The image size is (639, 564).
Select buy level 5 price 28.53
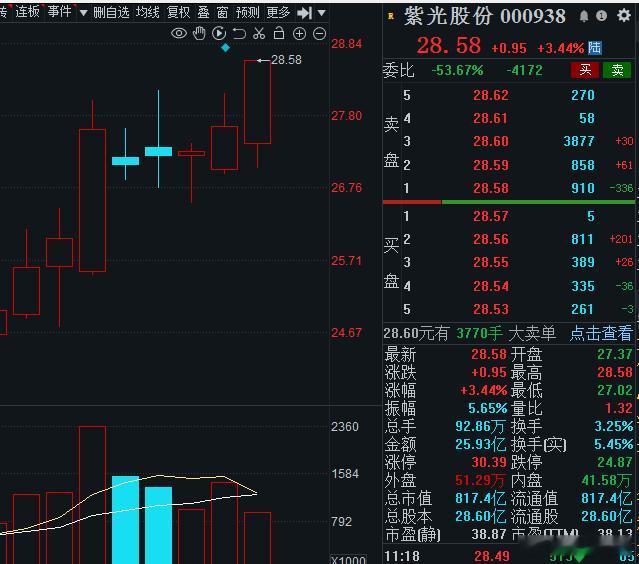tap(491, 309)
